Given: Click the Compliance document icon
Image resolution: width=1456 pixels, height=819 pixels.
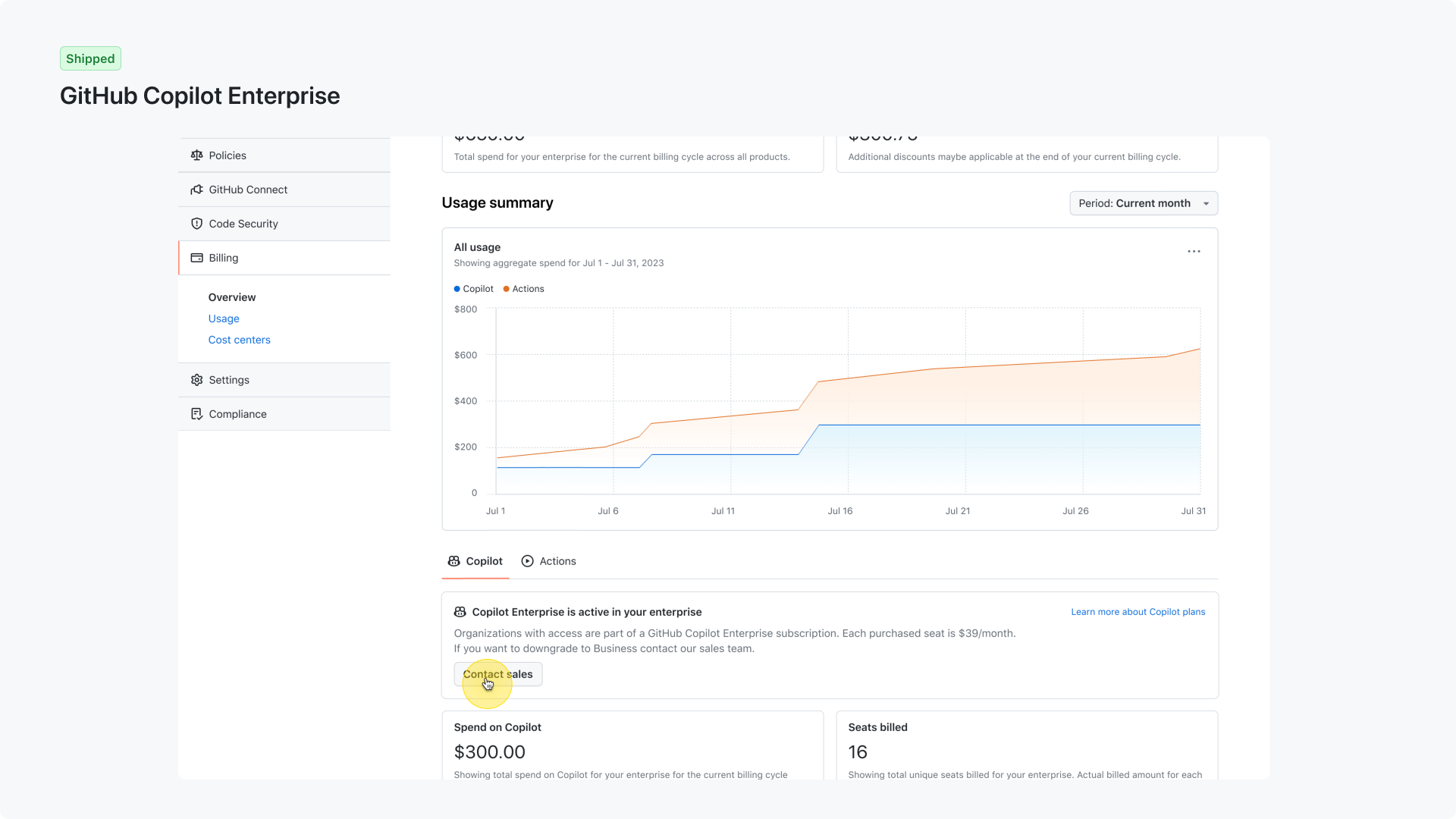Looking at the screenshot, I should tap(197, 414).
